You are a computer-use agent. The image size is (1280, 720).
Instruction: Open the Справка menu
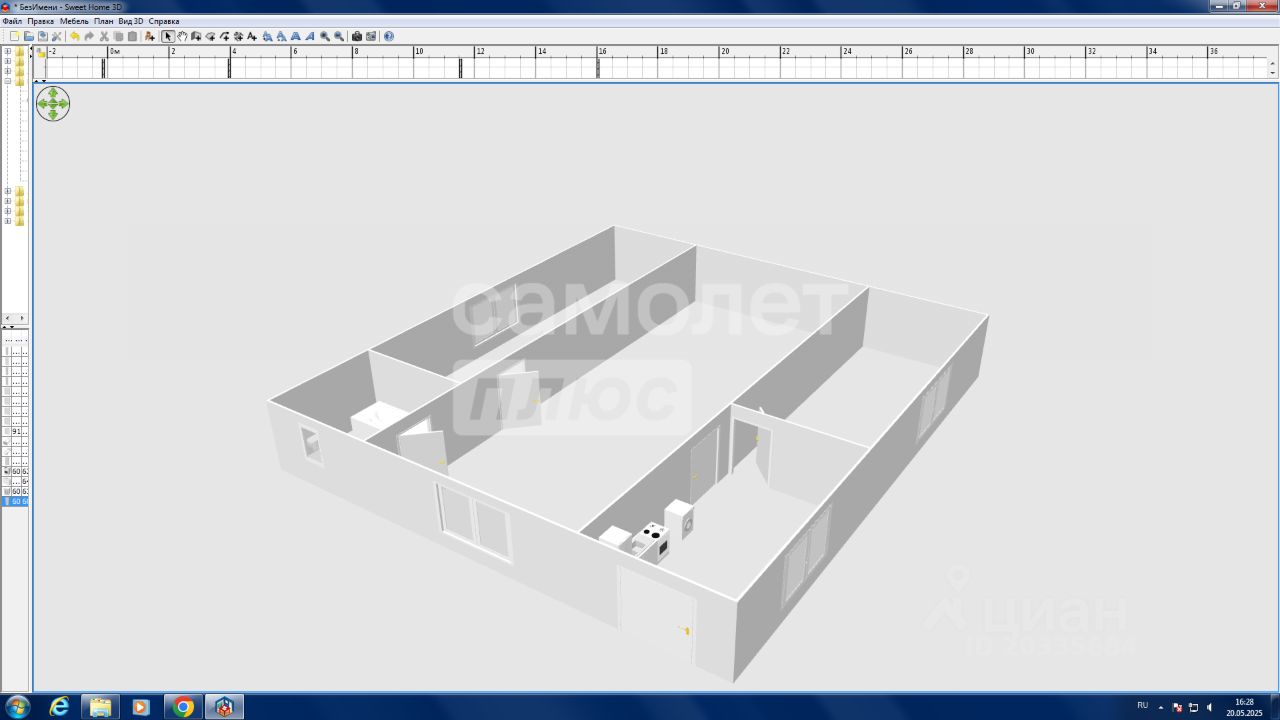point(164,21)
